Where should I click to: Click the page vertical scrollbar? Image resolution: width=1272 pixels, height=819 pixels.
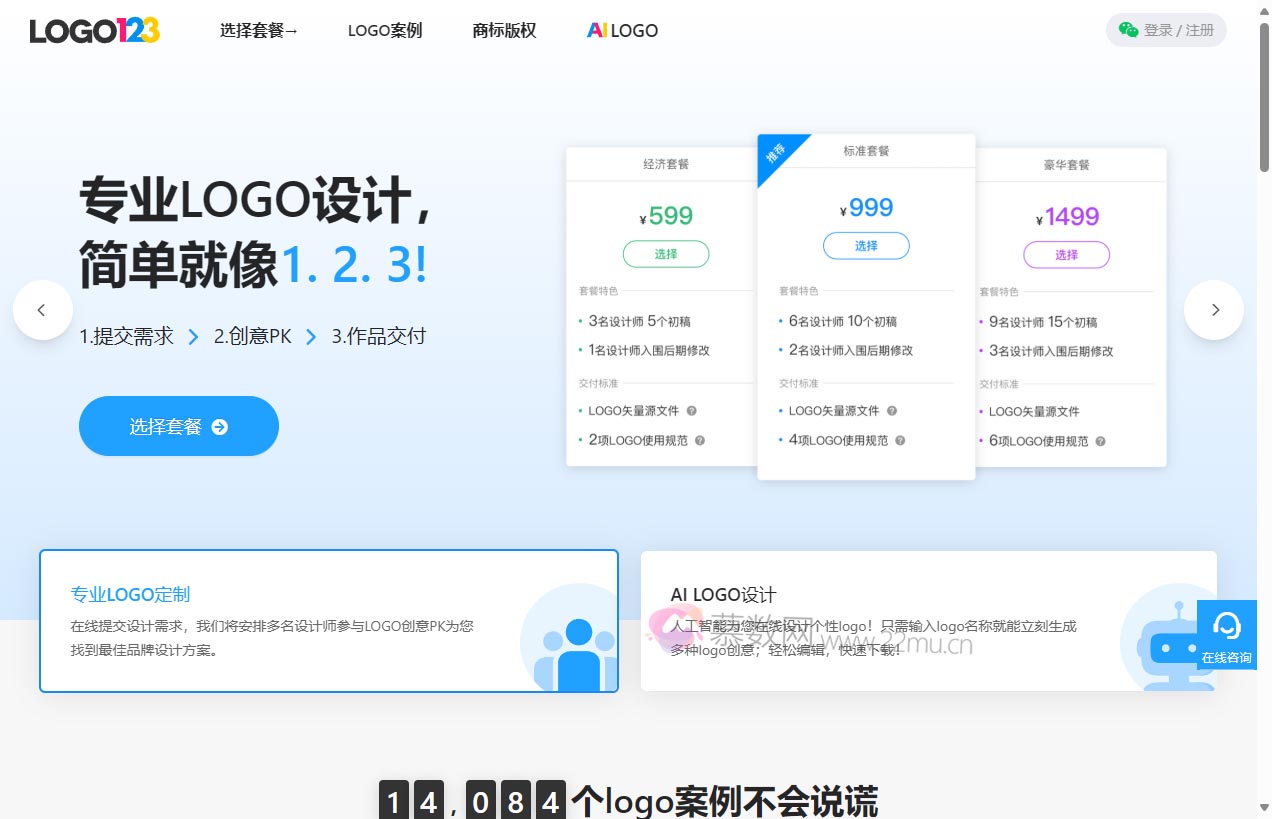coord(1264,100)
